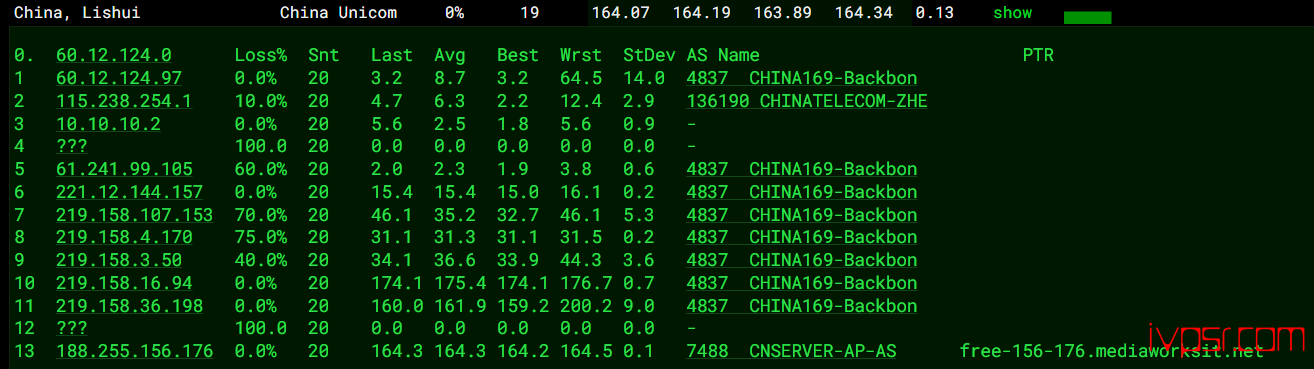Open AS 4837 link in hop 9 row
1314x369 pixels.
(x=802, y=260)
